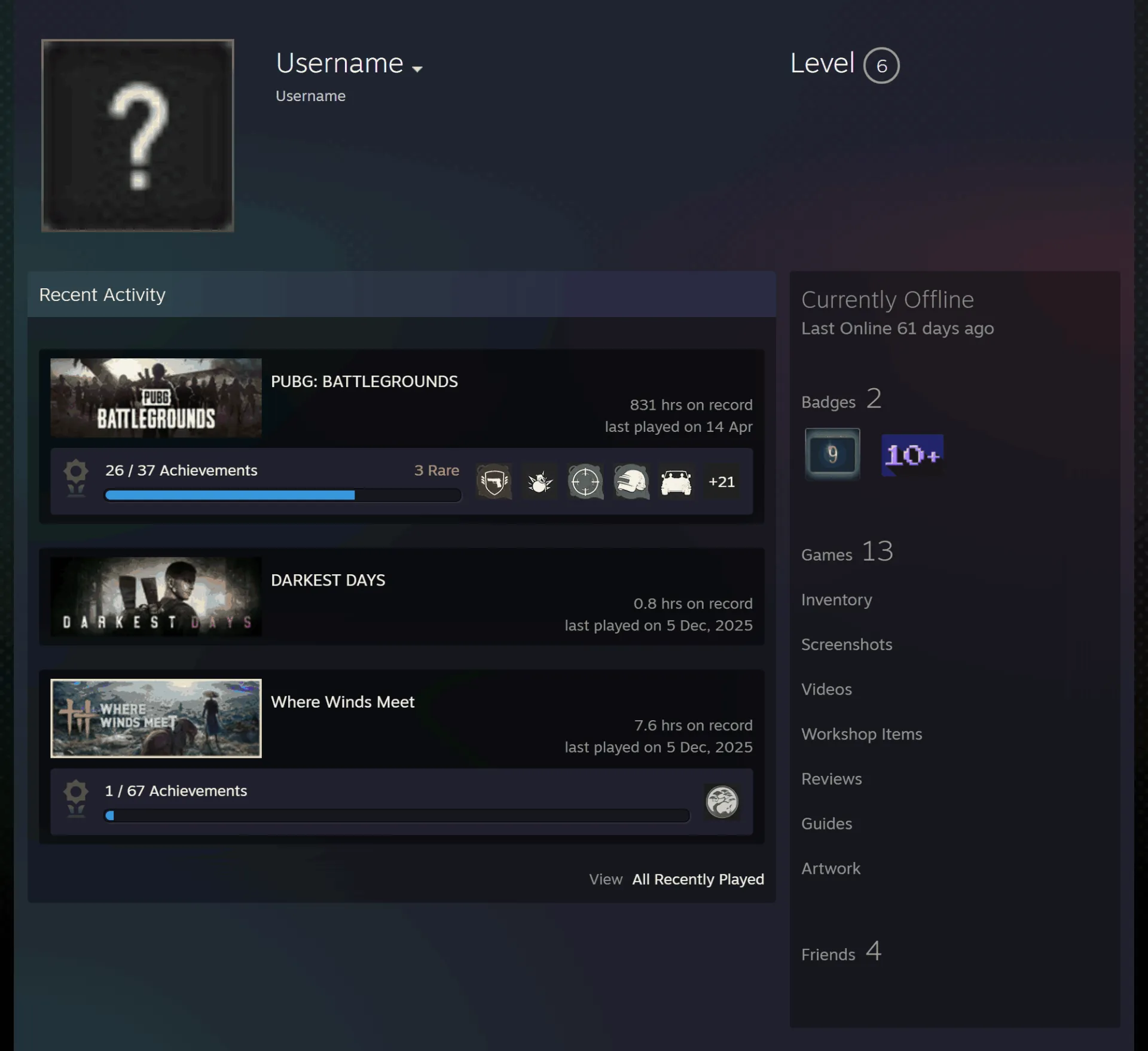Click the PUBG bug achievement icon

coord(539,482)
